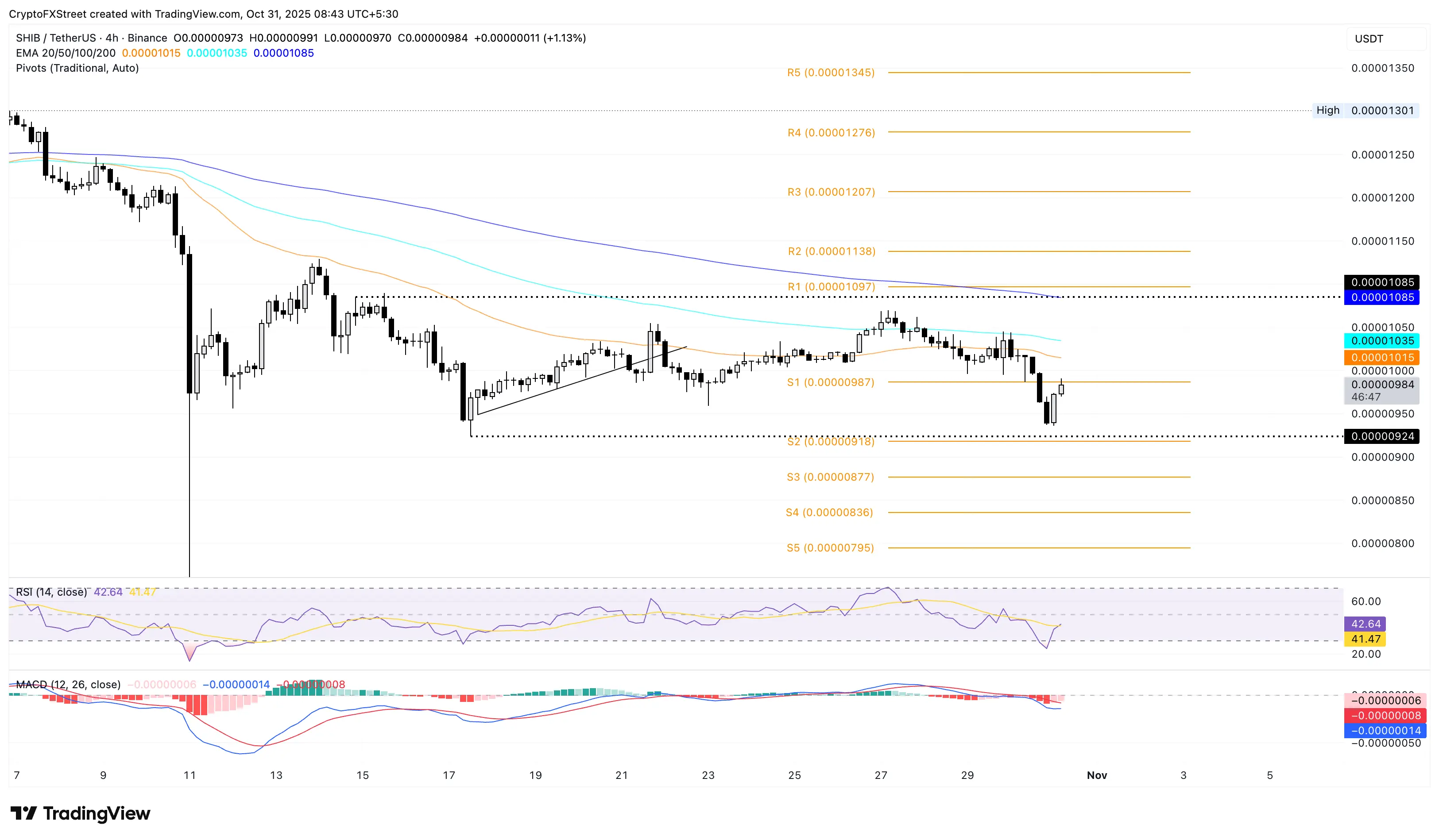Toggle the USDT currency display
The height and width of the screenshot is (840, 1439).
tap(1369, 39)
